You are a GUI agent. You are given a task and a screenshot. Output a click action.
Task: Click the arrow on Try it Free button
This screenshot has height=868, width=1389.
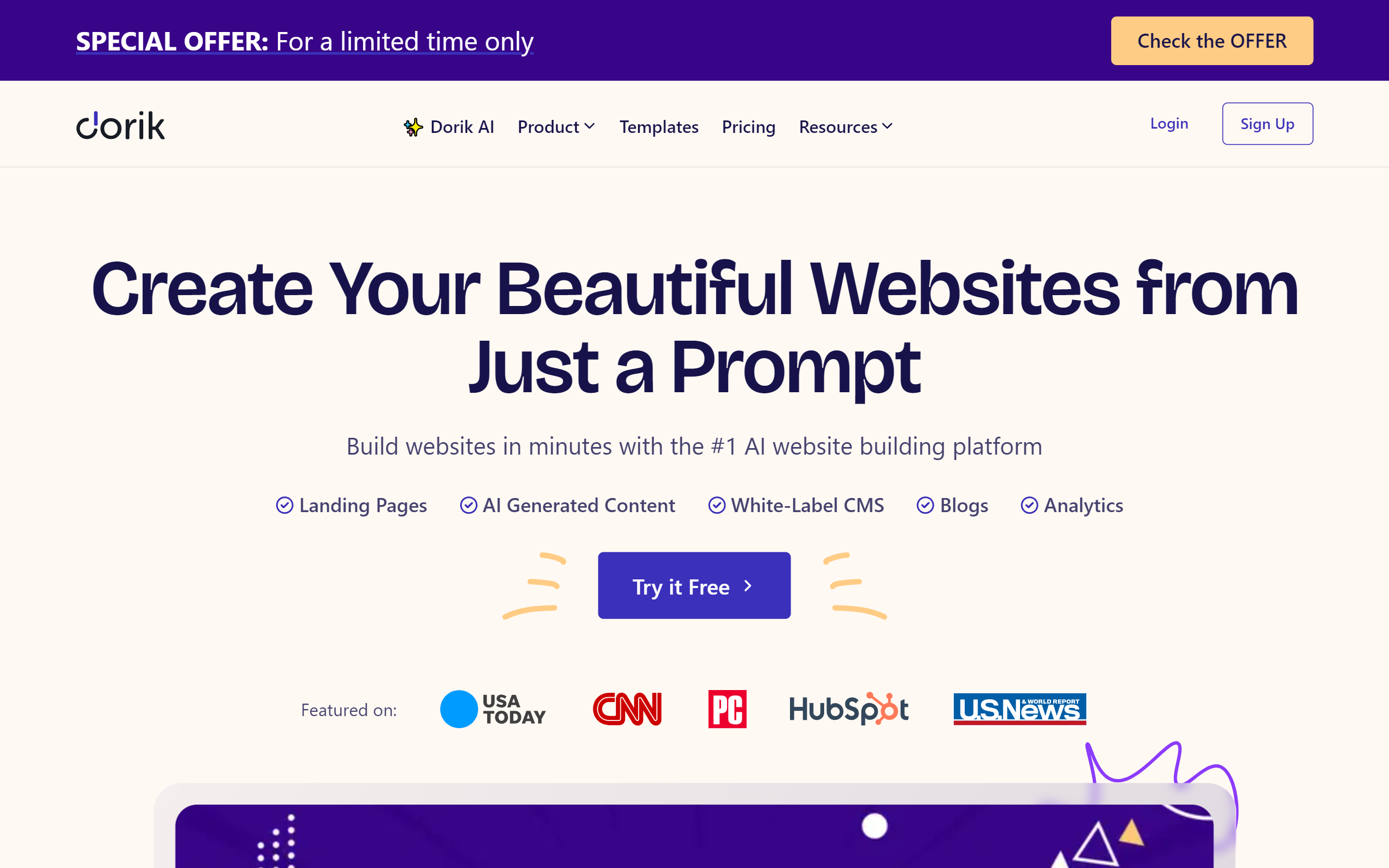point(749,585)
